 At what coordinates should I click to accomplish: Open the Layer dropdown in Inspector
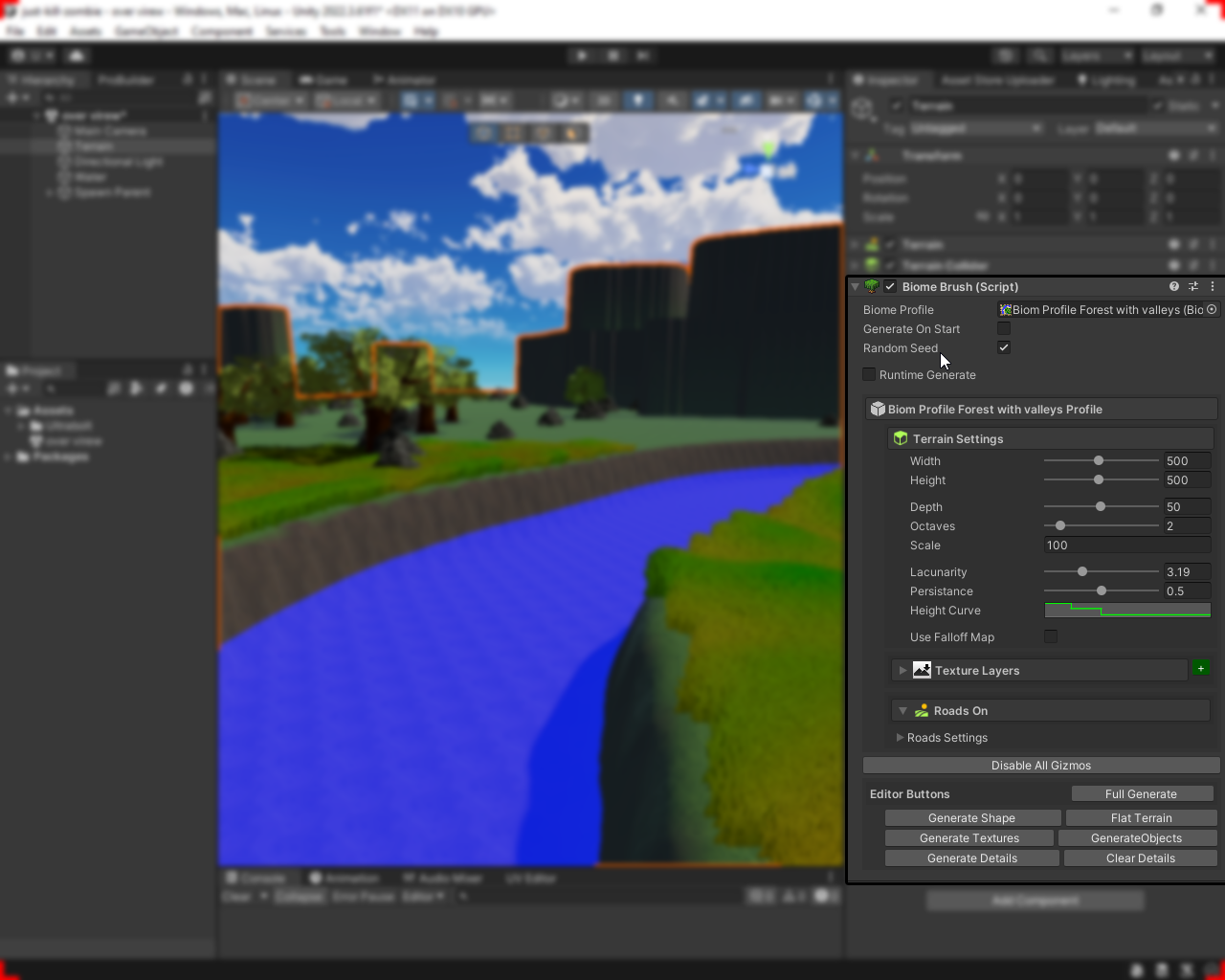tap(1155, 128)
